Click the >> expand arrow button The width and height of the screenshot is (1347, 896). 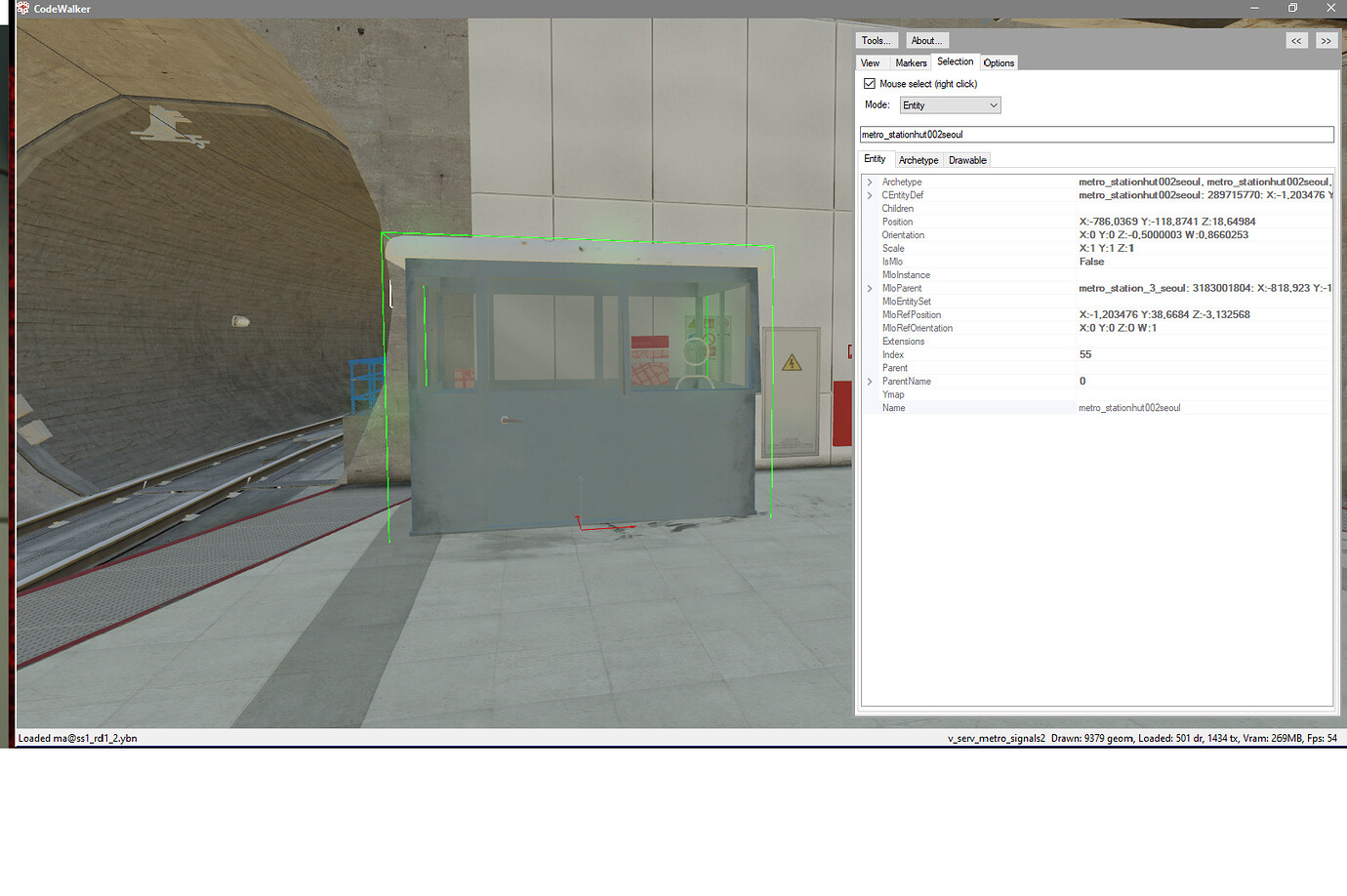pos(1326,40)
